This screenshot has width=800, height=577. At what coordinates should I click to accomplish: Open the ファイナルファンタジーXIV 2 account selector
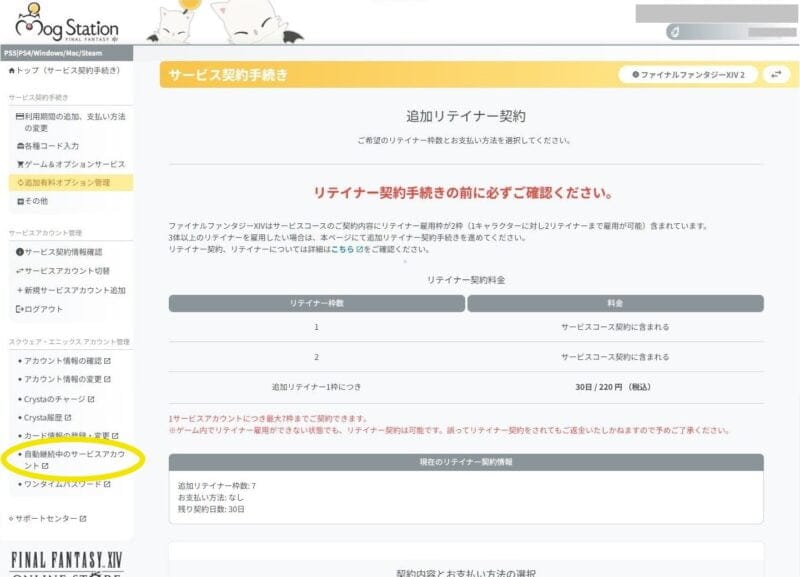click(x=688, y=75)
